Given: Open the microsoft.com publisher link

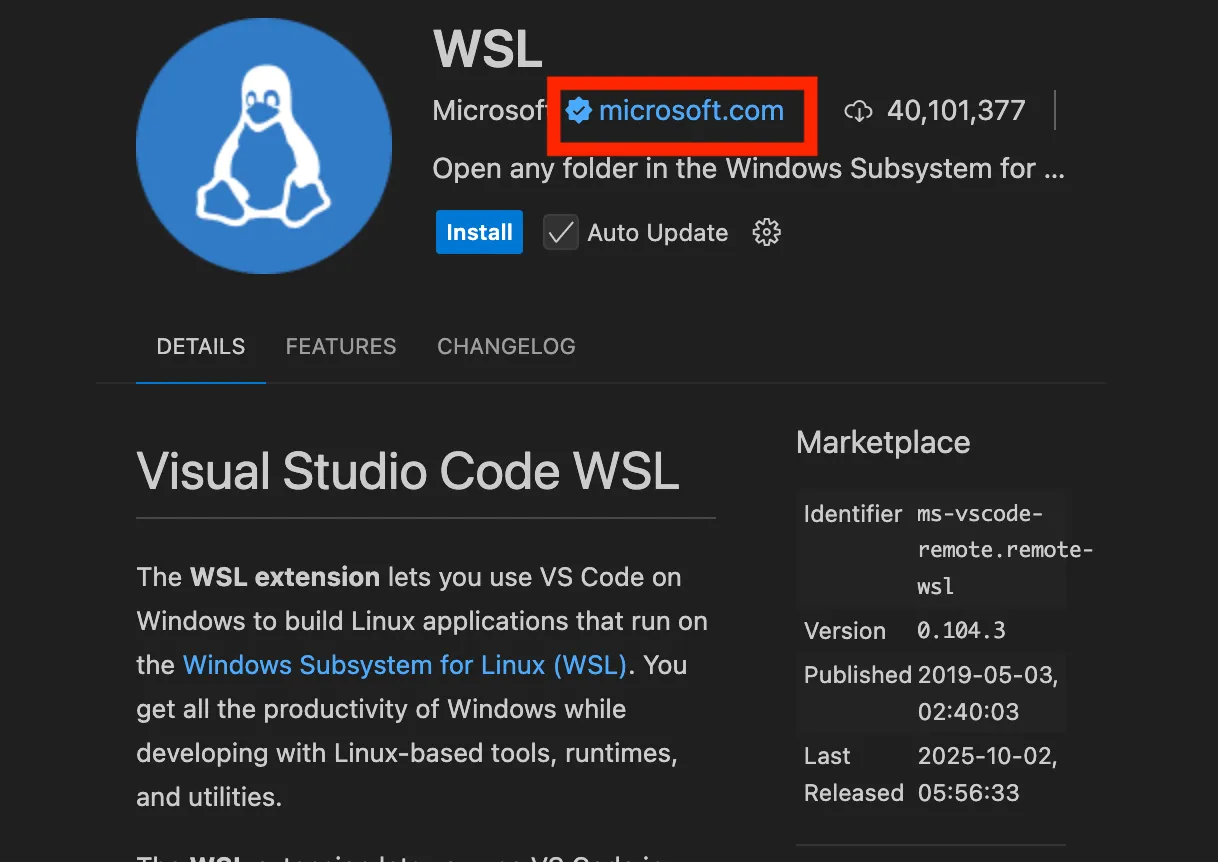Looking at the screenshot, I should pos(691,110).
